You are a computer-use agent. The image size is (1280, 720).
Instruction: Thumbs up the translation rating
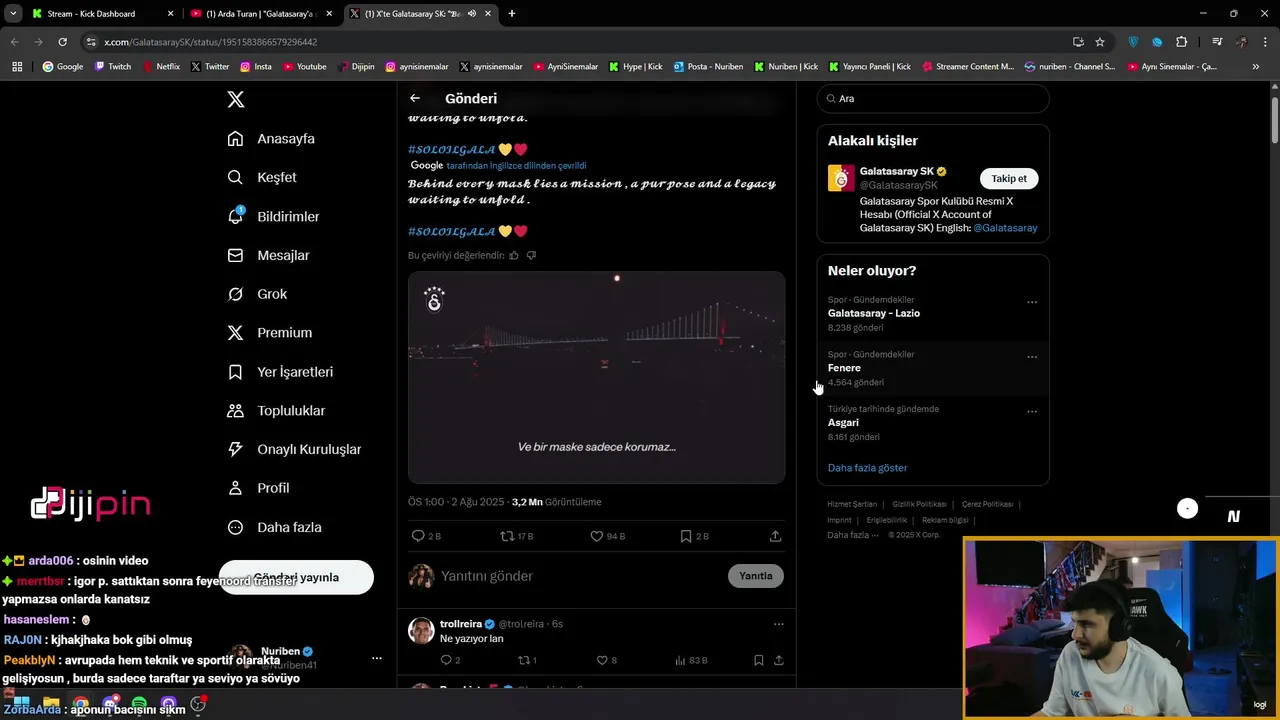[514, 255]
